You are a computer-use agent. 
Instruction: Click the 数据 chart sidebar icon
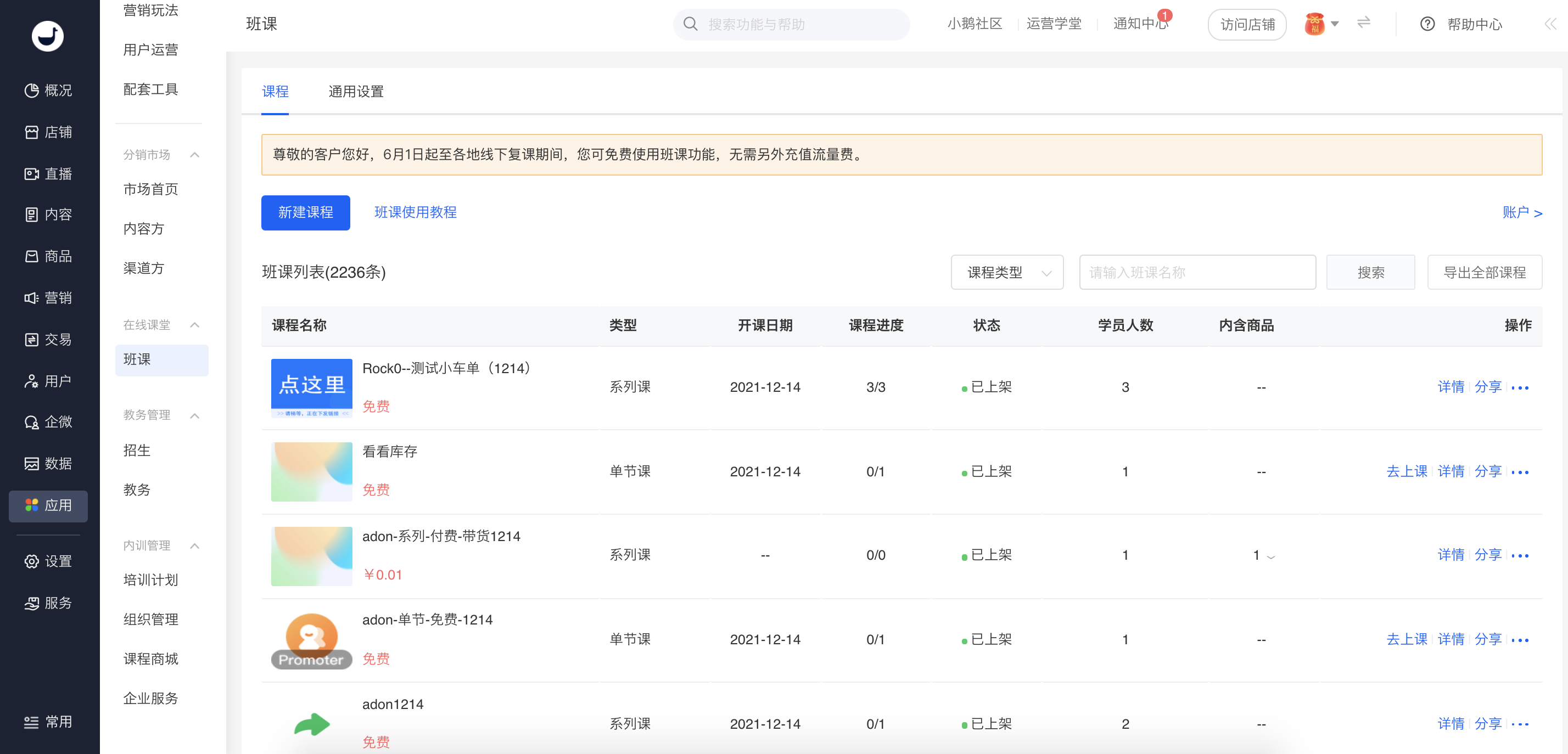[x=32, y=464]
